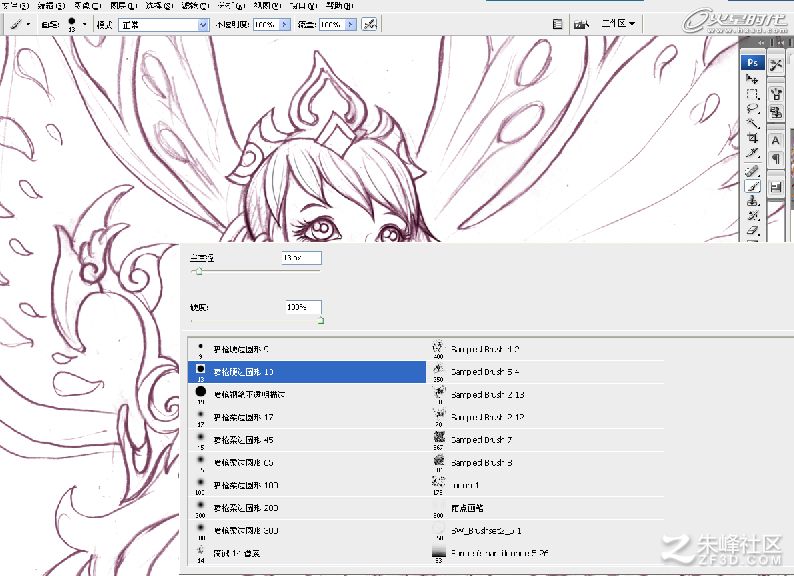
Task: Select the Magic Wand tool
Action: coord(752,123)
